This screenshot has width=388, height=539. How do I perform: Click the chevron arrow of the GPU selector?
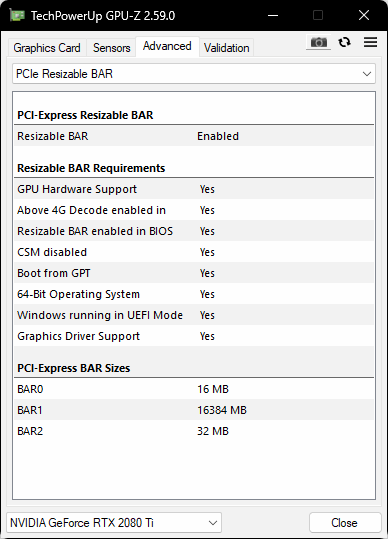(213, 523)
